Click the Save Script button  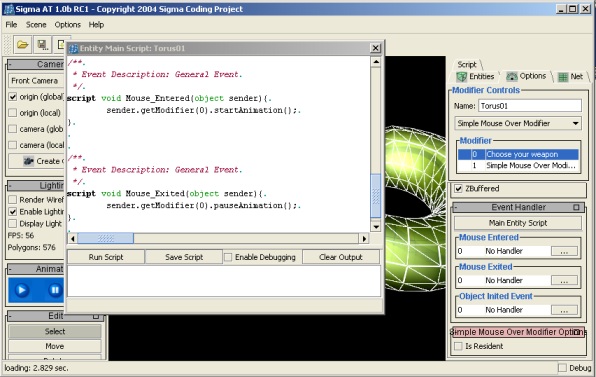coord(184,257)
